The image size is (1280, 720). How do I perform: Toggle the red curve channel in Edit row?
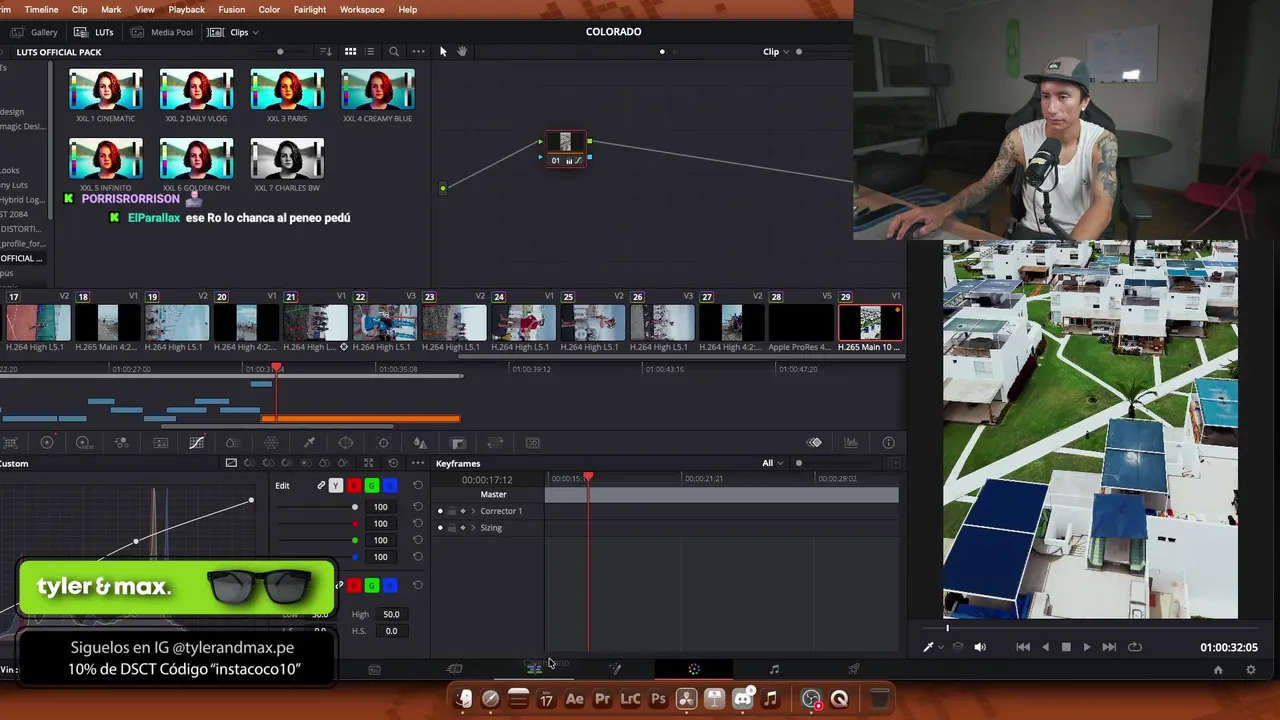[353, 485]
